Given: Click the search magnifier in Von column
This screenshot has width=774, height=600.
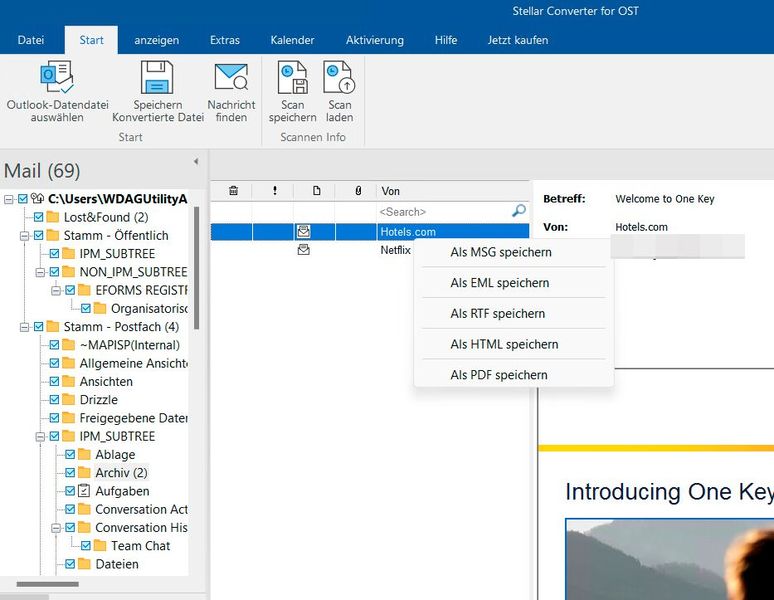Looking at the screenshot, I should (518, 211).
